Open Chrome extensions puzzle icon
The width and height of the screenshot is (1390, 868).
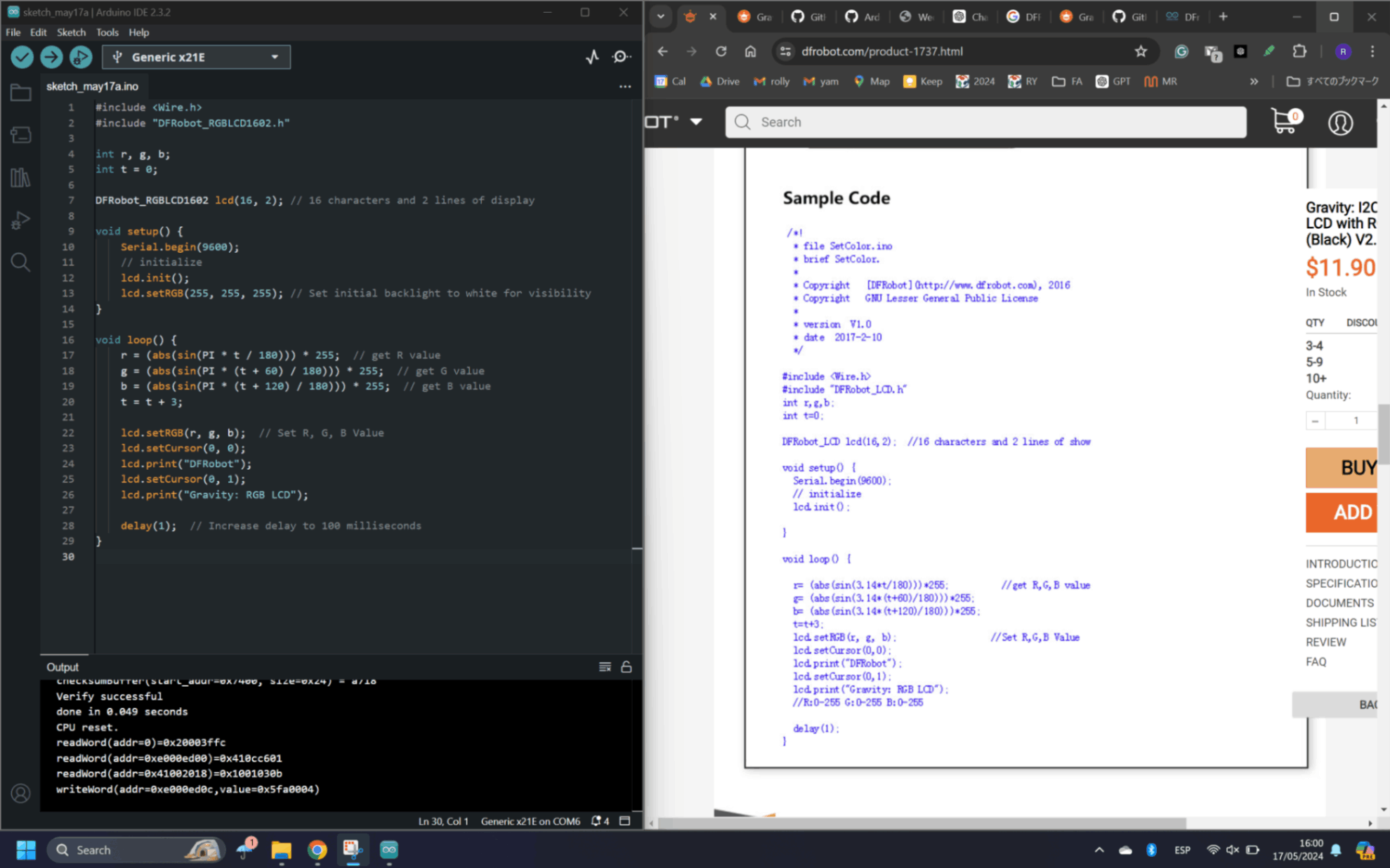(1299, 51)
